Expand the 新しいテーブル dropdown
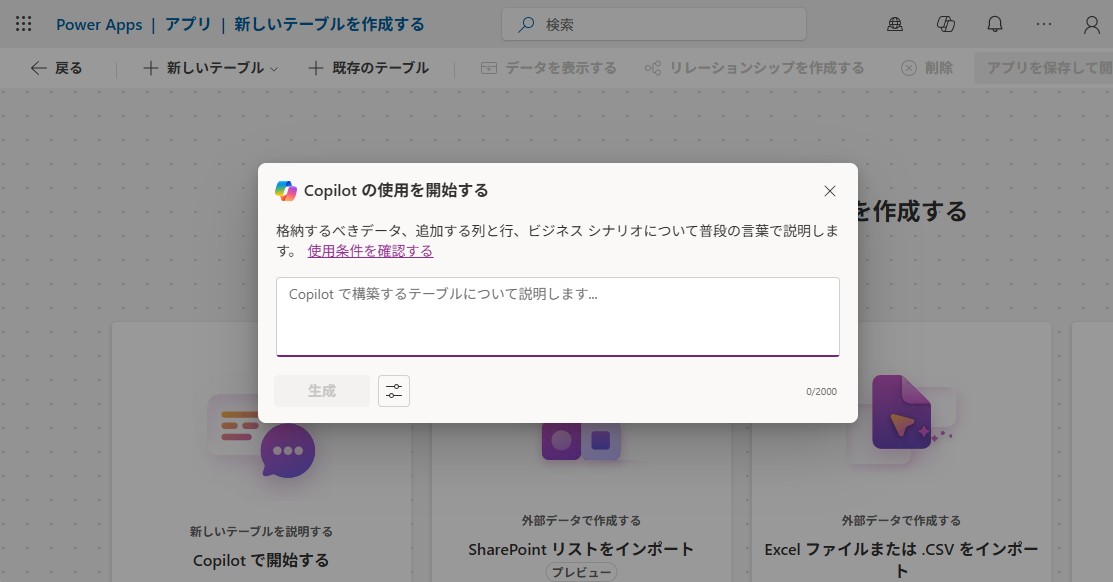 point(211,68)
